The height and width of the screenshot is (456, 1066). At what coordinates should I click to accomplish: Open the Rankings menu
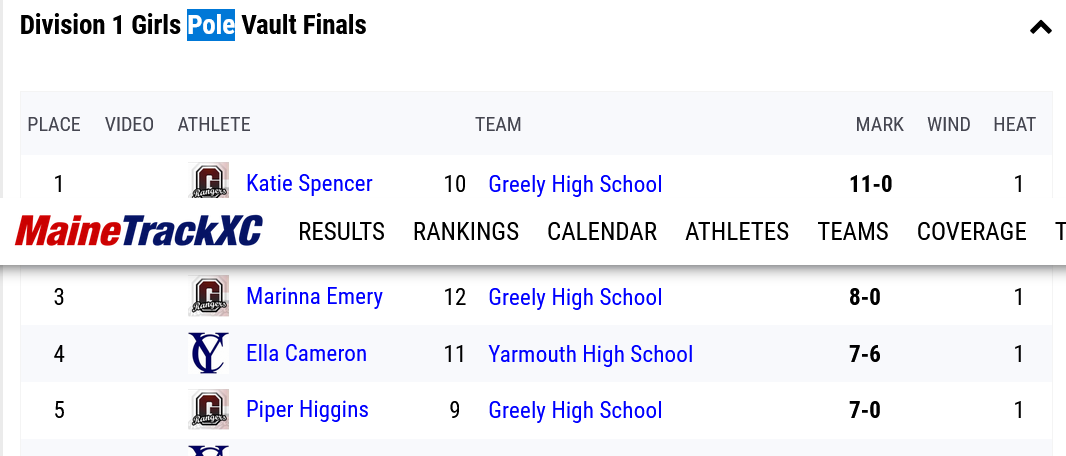466,232
